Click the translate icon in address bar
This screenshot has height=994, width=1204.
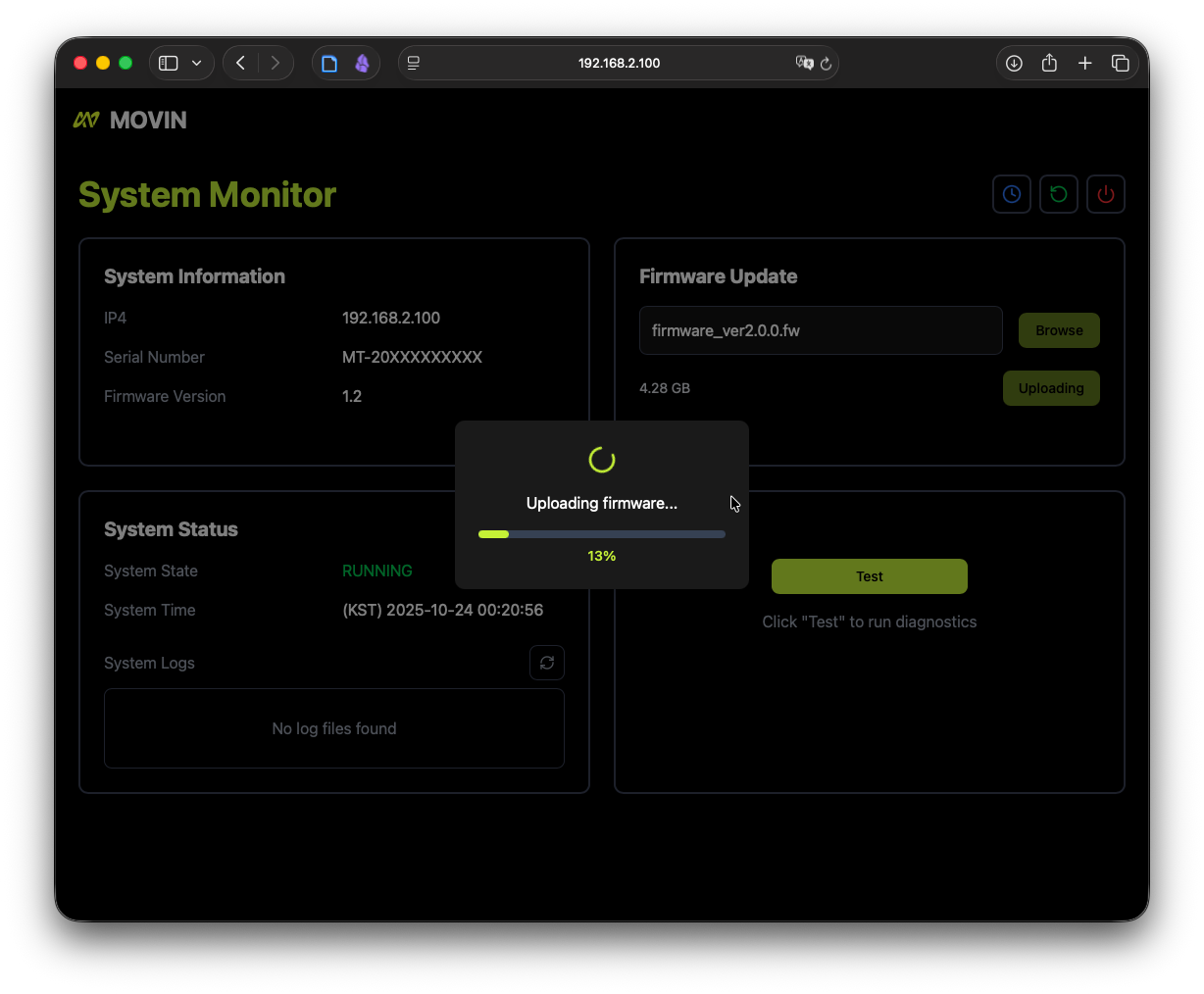pos(804,63)
